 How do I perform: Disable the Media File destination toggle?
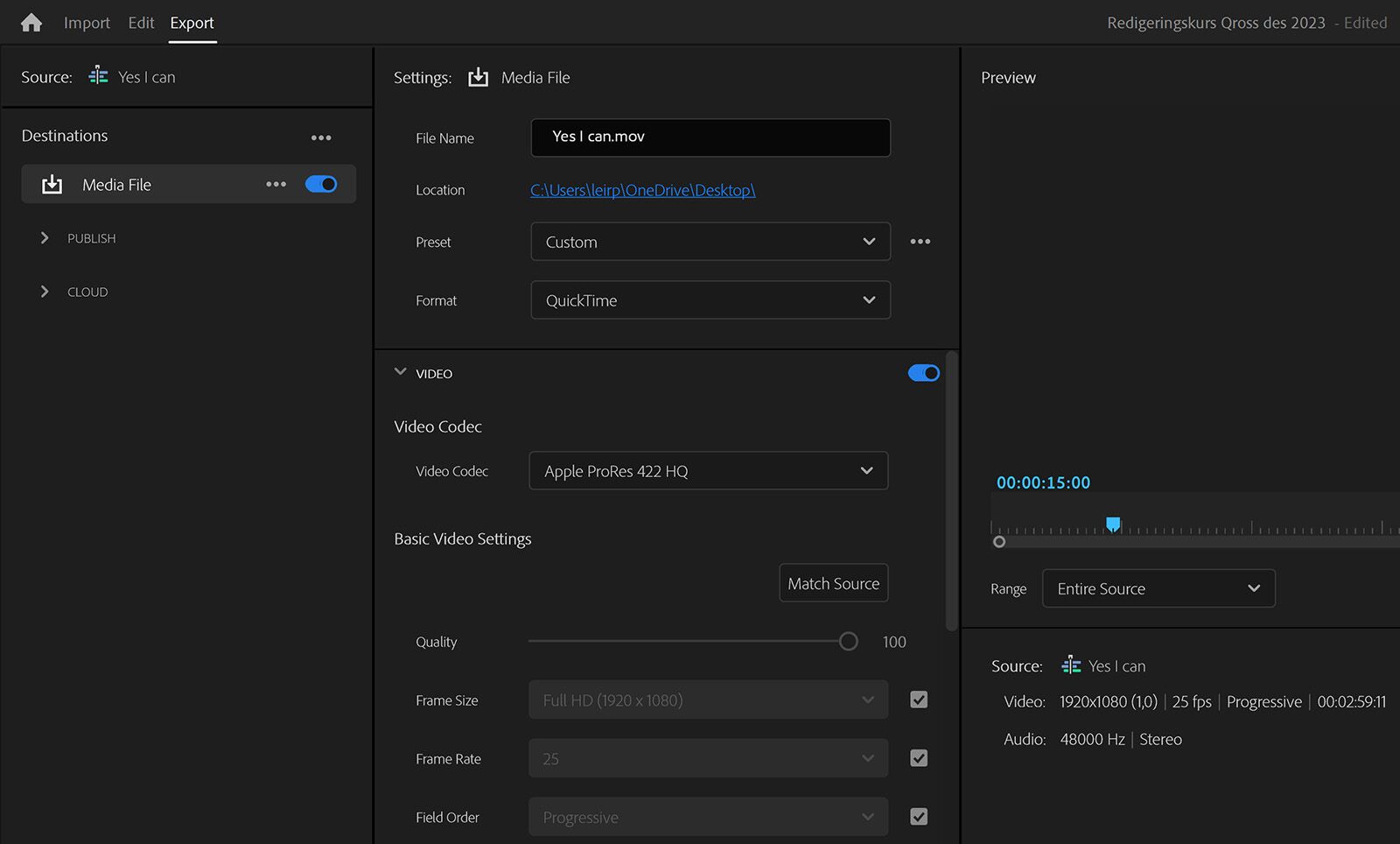point(321,184)
